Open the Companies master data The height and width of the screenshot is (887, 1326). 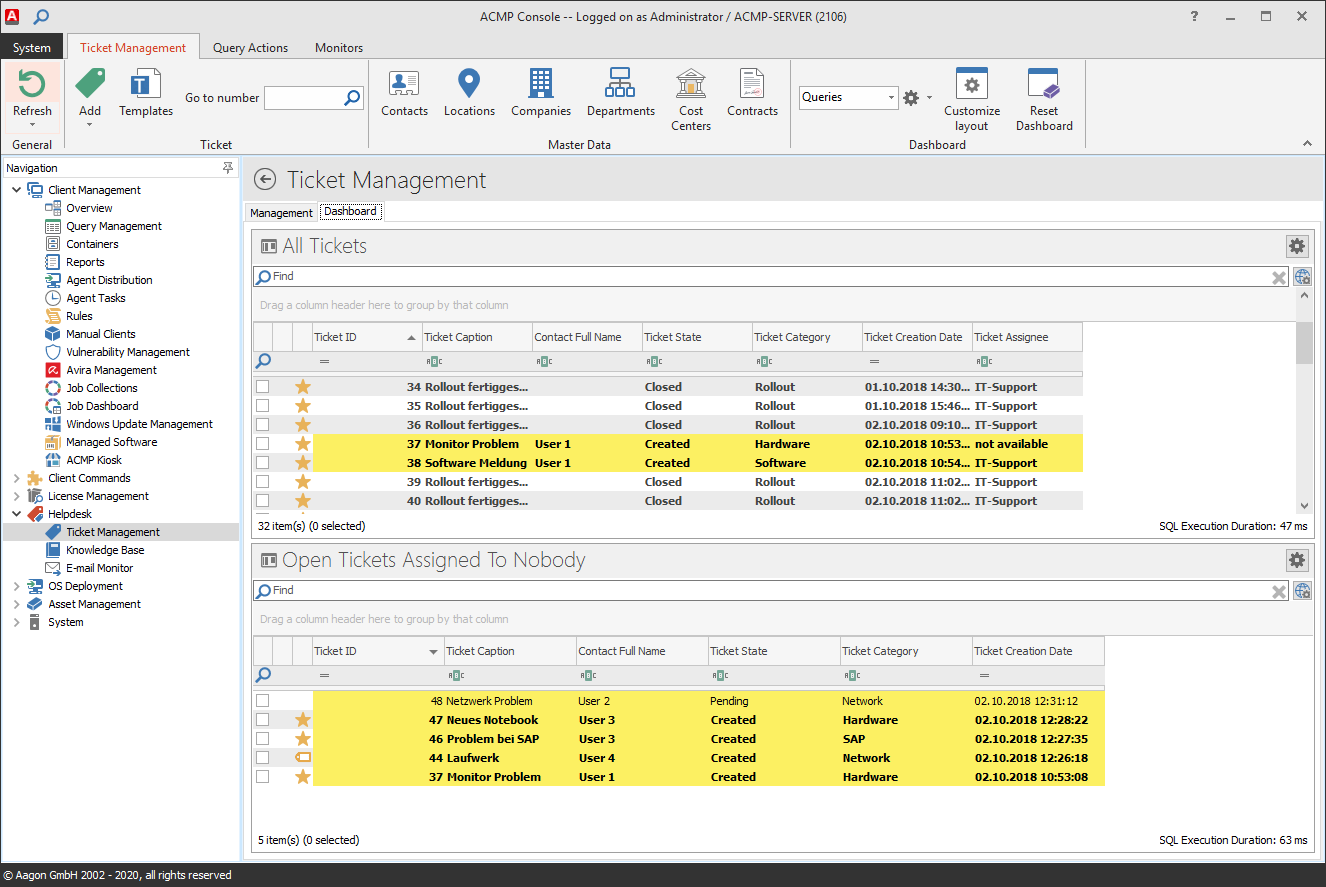tap(541, 84)
